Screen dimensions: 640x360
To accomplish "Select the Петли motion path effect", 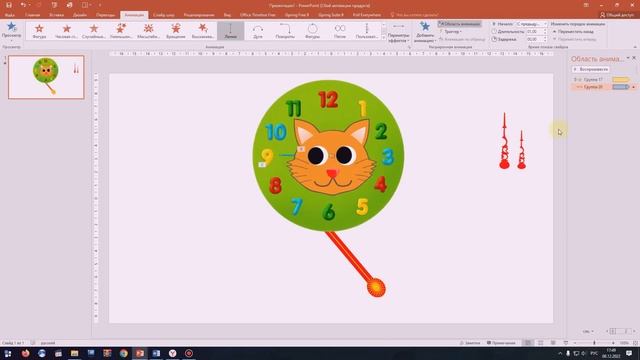I will point(340,31).
